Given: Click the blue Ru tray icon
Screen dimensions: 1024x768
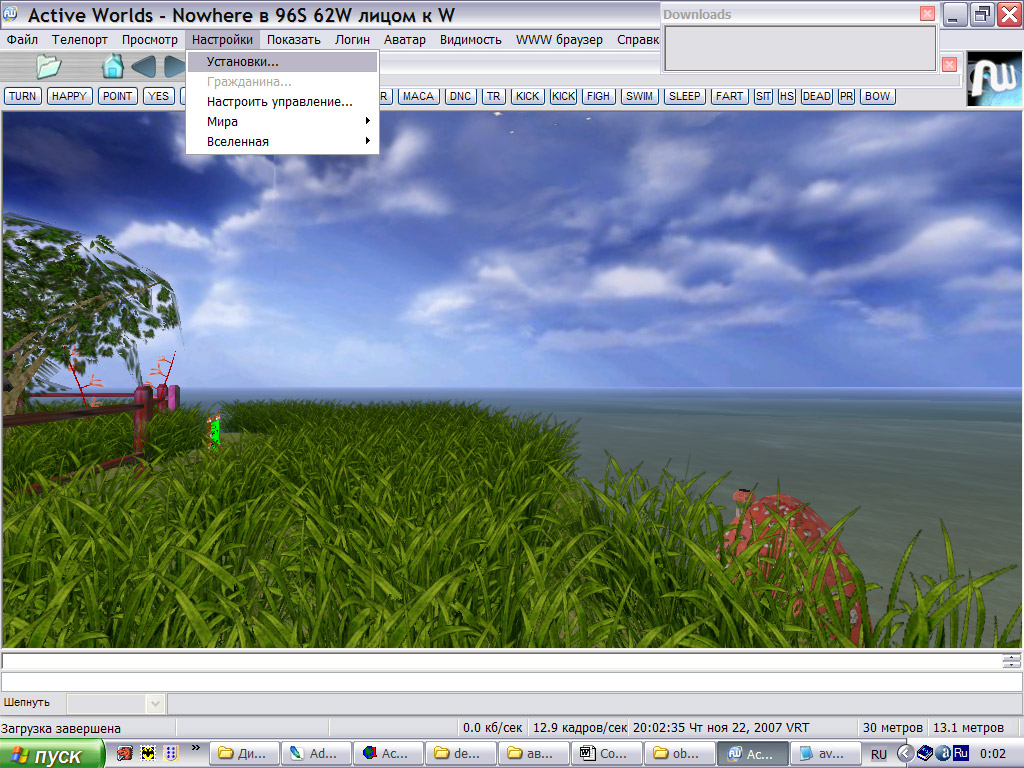Looking at the screenshot, I should (961, 753).
